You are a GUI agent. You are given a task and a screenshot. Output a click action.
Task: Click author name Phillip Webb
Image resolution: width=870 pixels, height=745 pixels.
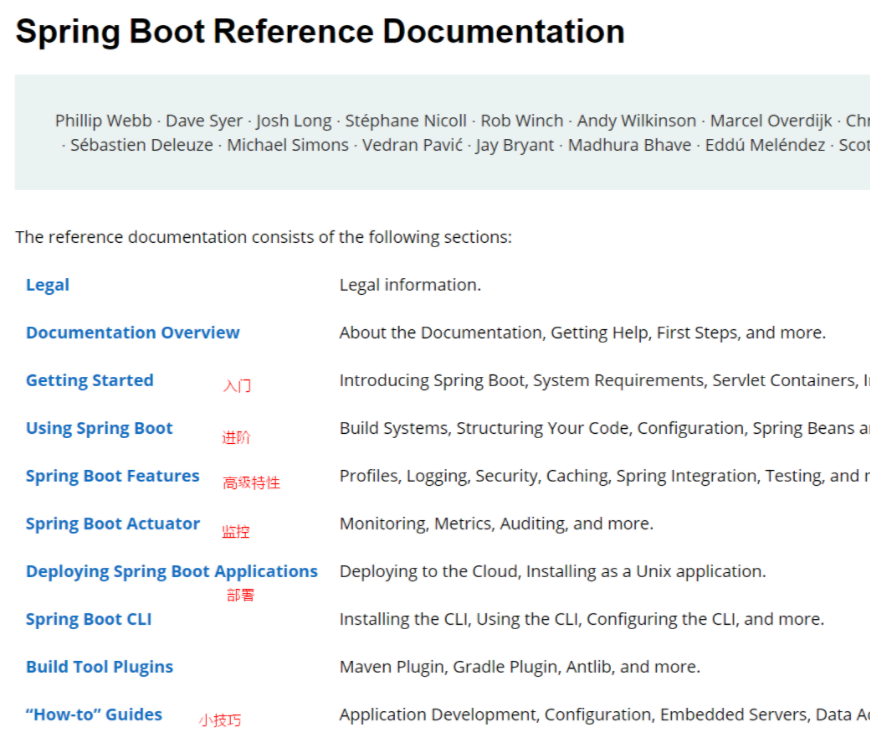103,121
